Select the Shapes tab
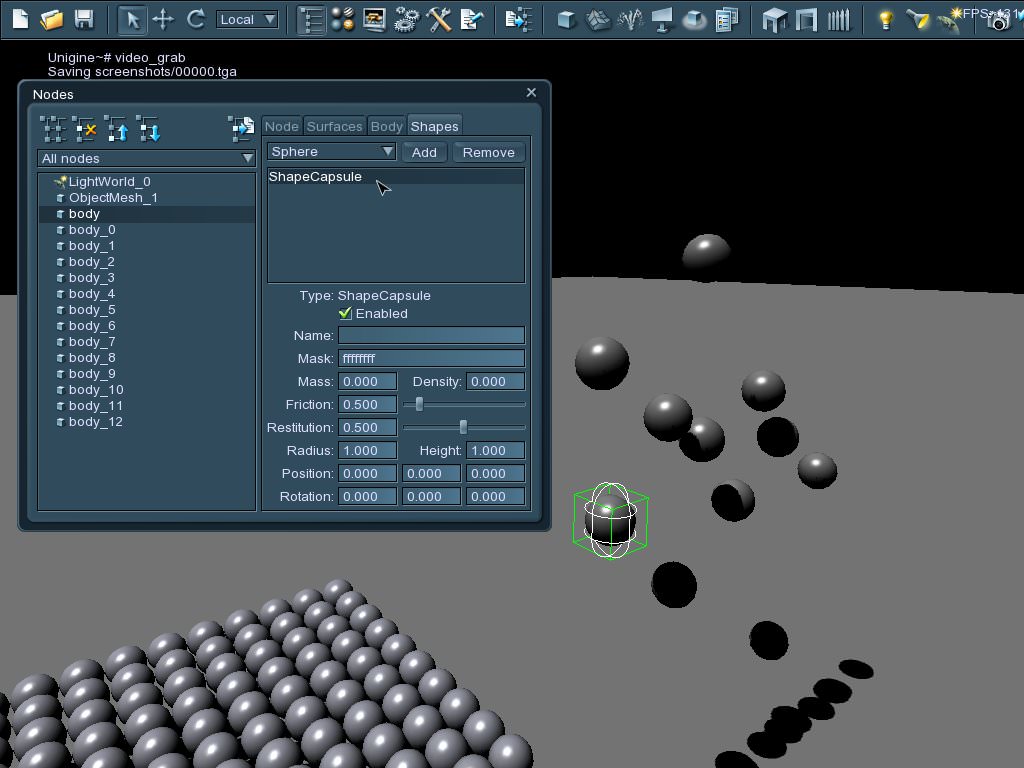The width and height of the screenshot is (1024, 768). click(434, 126)
